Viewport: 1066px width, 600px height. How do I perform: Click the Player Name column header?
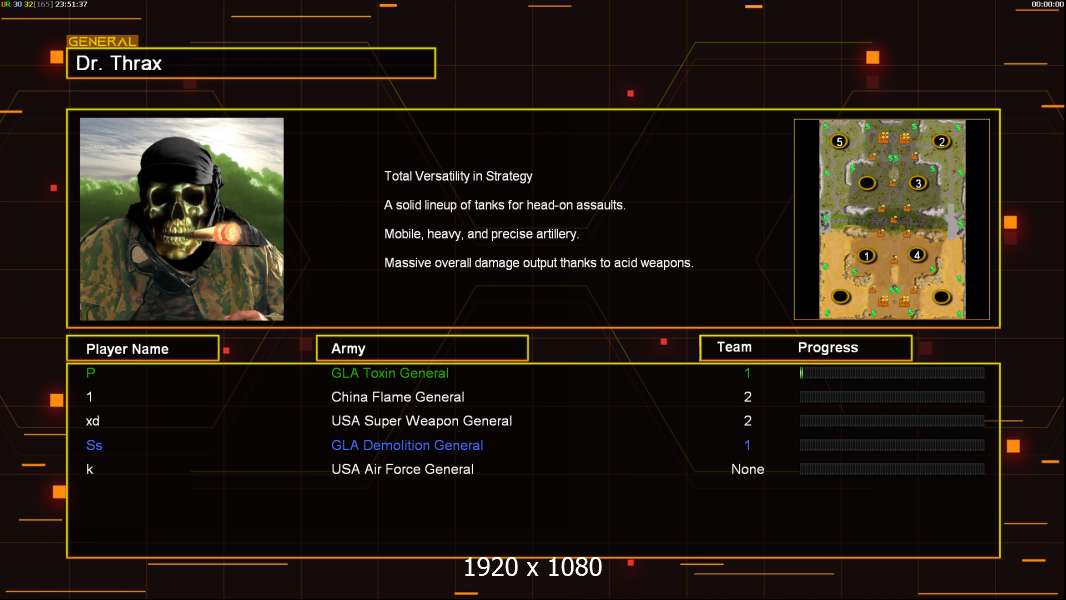[143, 349]
